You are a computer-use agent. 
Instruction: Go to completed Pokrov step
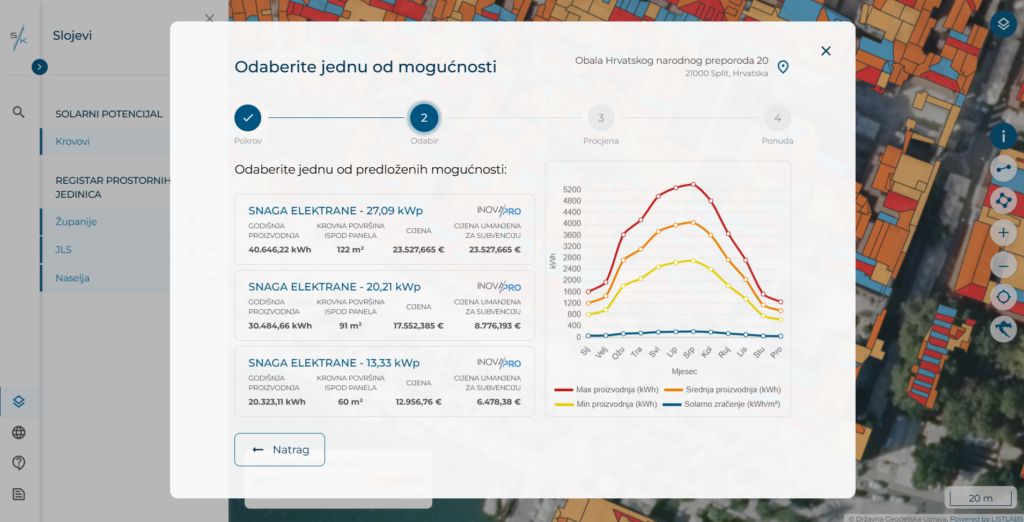(x=248, y=118)
